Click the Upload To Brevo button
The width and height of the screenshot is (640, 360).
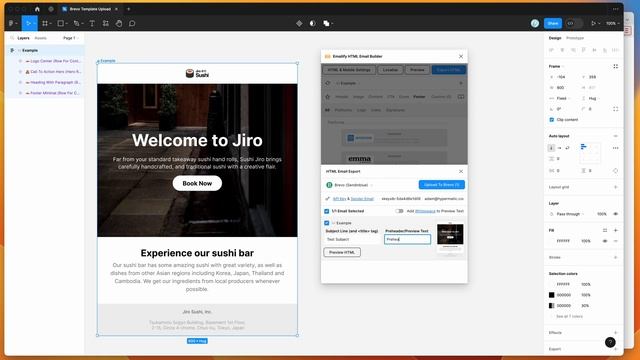tap(442, 185)
